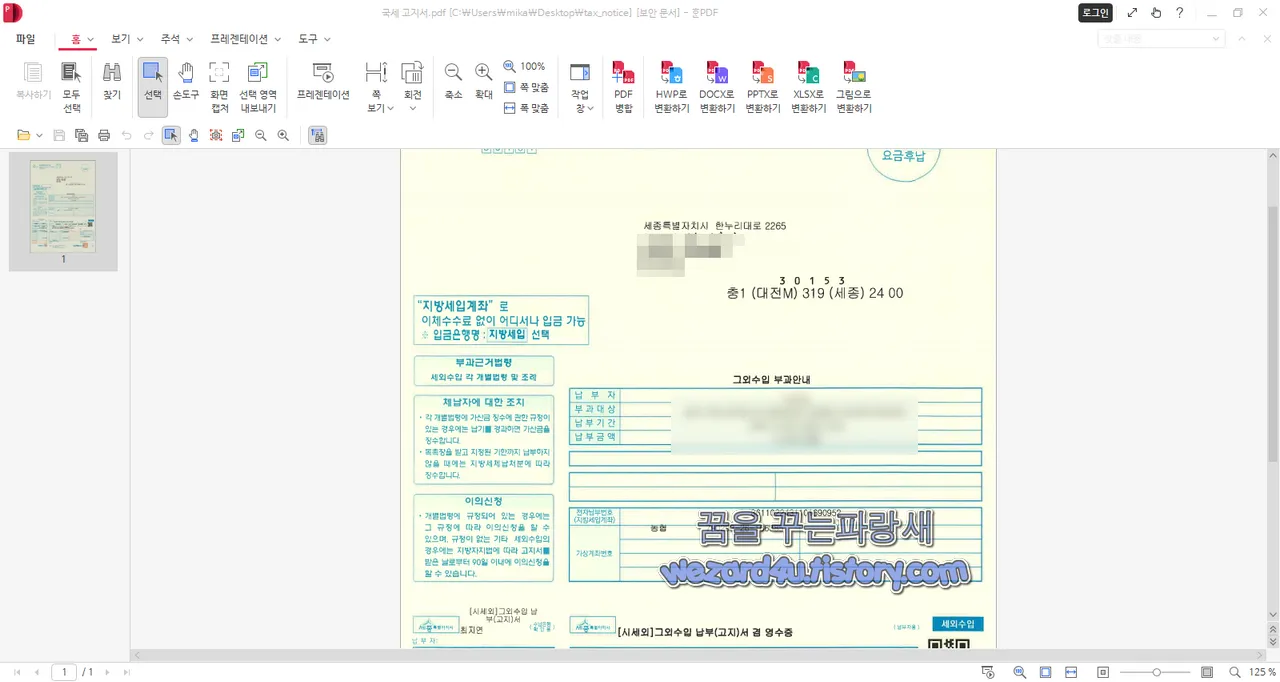Click the screen capture icon in quick toolbar
Viewport: 1280px width, 682px height.
click(x=216, y=135)
